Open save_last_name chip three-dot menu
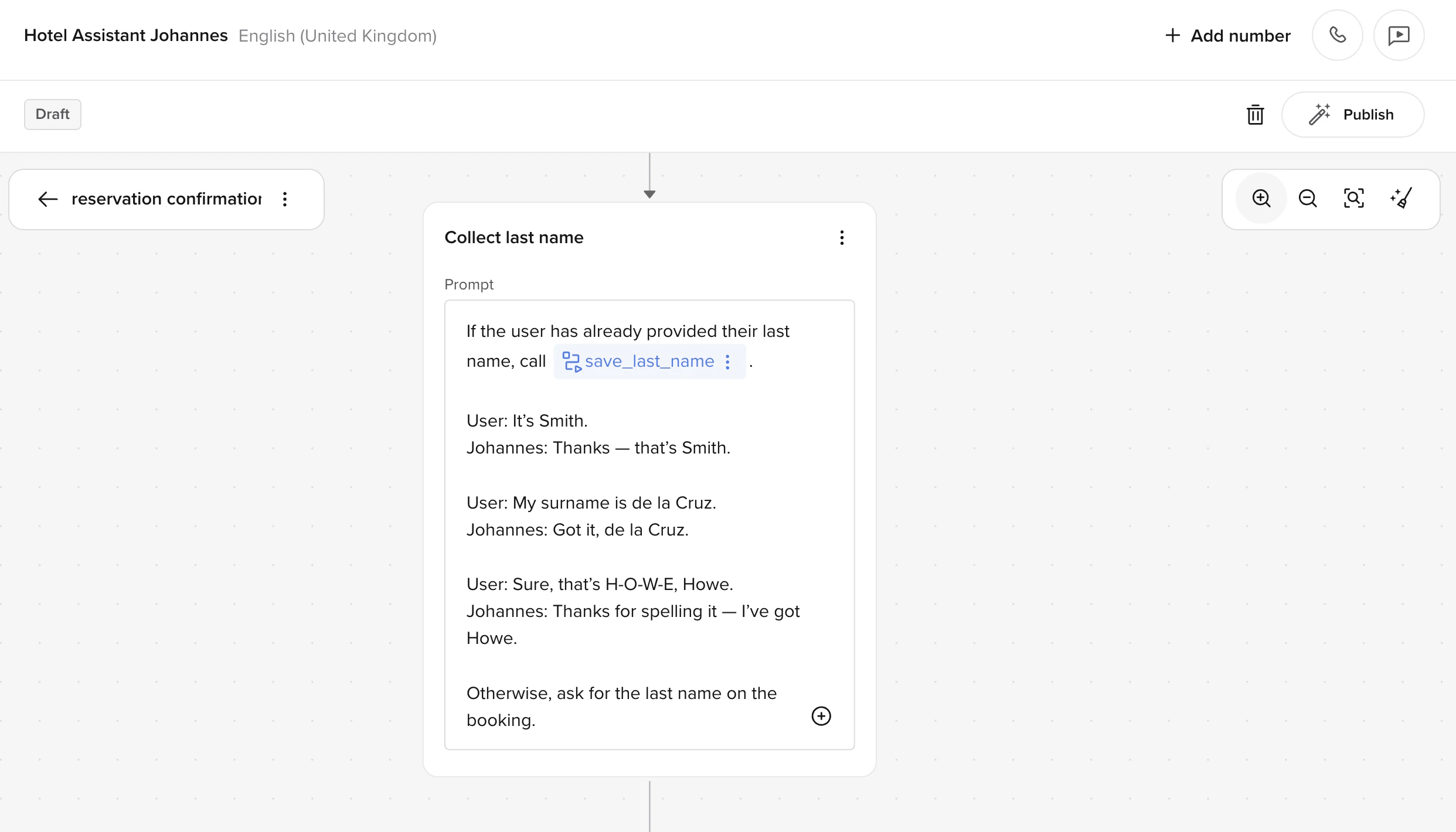The image size is (1456, 832). pyautogui.click(x=727, y=362)
